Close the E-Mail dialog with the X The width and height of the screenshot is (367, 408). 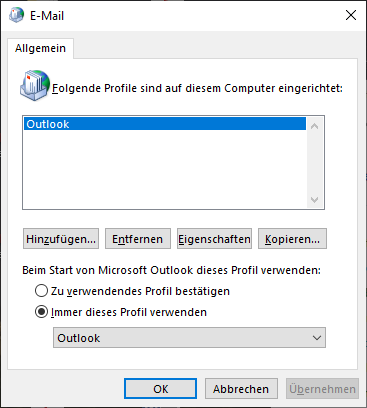point(351,15)
